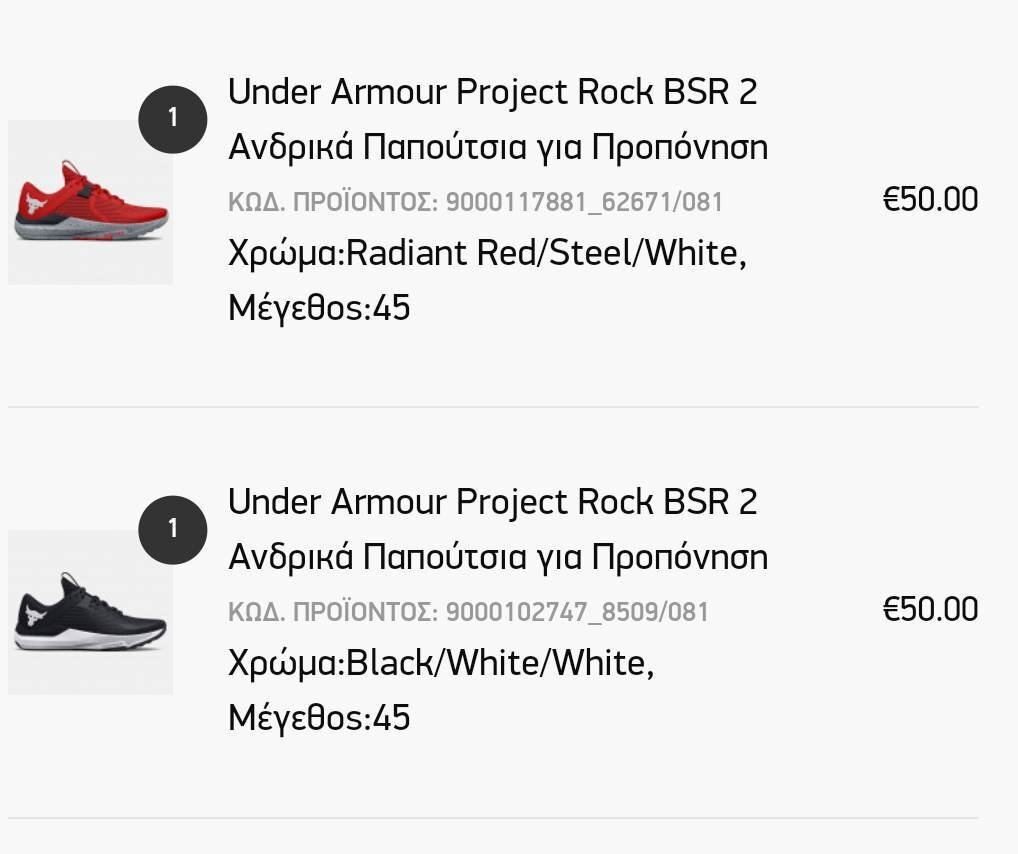Open the Under Armour title of black shoe item
The height and width of the screenshot is (854, 1018).
tap(493, 502)
